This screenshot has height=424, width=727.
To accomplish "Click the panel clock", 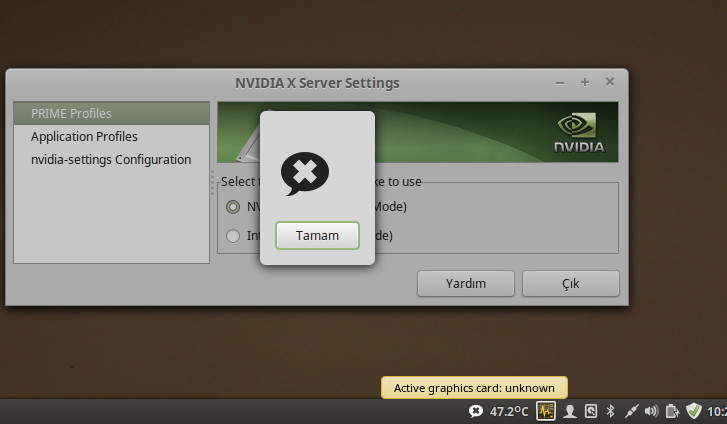I will coord(717,411).
